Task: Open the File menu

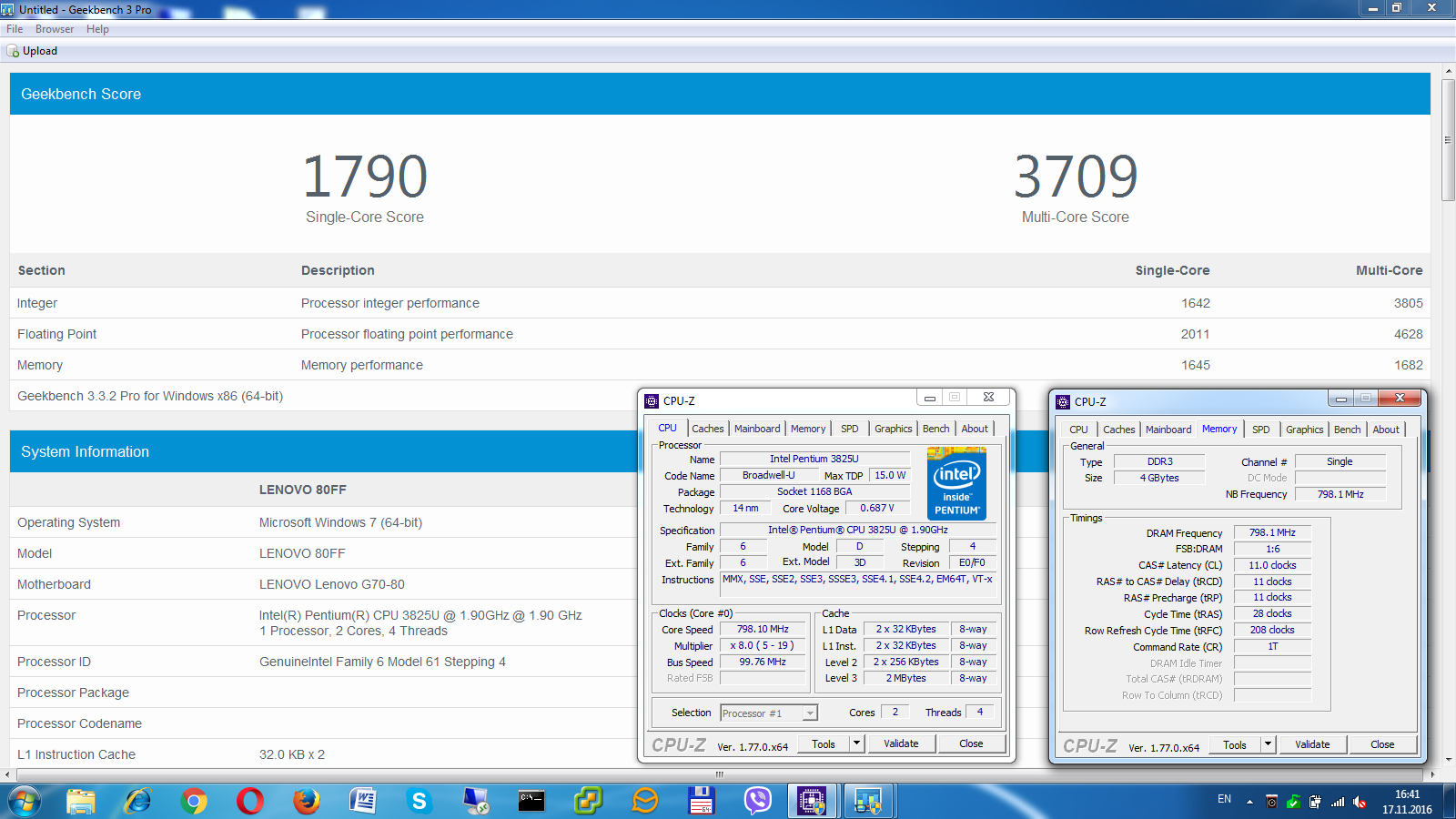Action: (15, 29)
